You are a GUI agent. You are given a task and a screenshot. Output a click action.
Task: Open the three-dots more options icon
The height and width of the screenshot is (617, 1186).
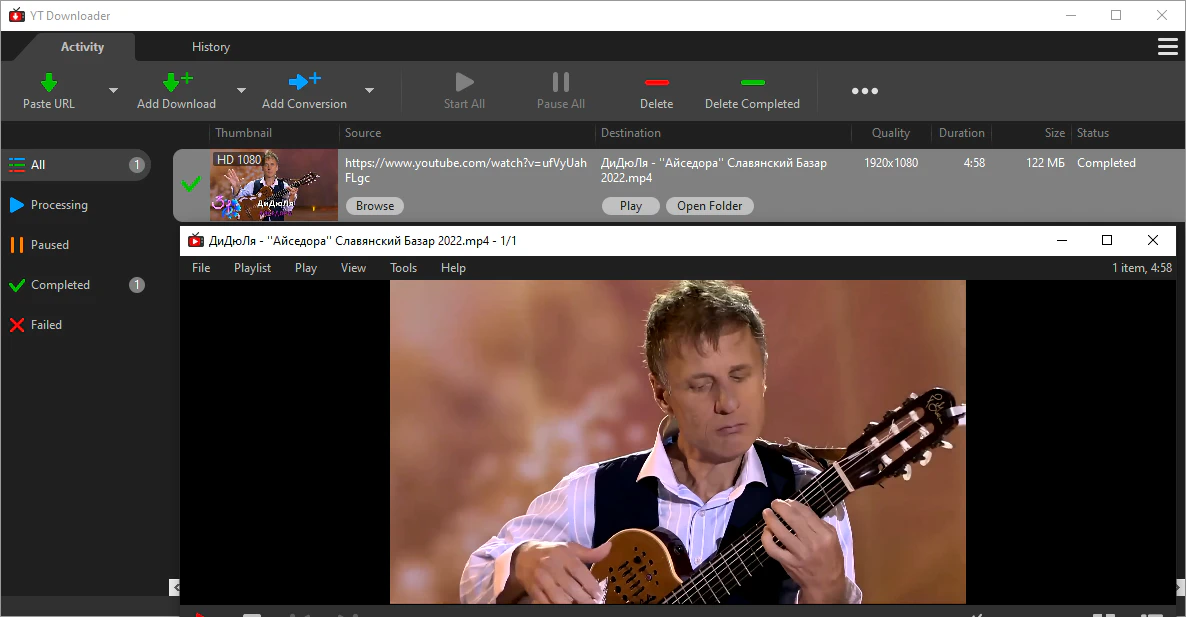(x=865, y=91)
